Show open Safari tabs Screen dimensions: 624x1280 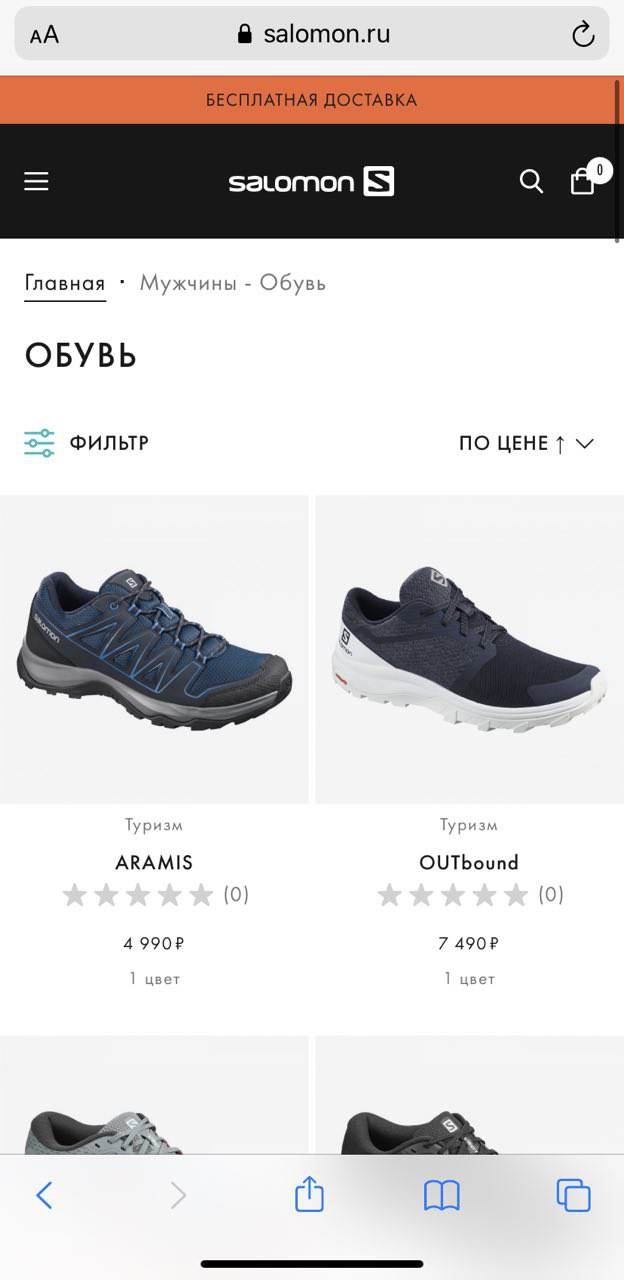point(574,1195)
